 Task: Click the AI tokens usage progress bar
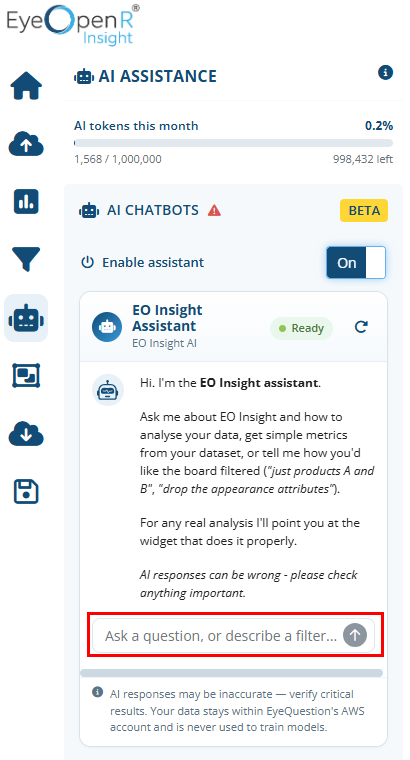point(234,143)
